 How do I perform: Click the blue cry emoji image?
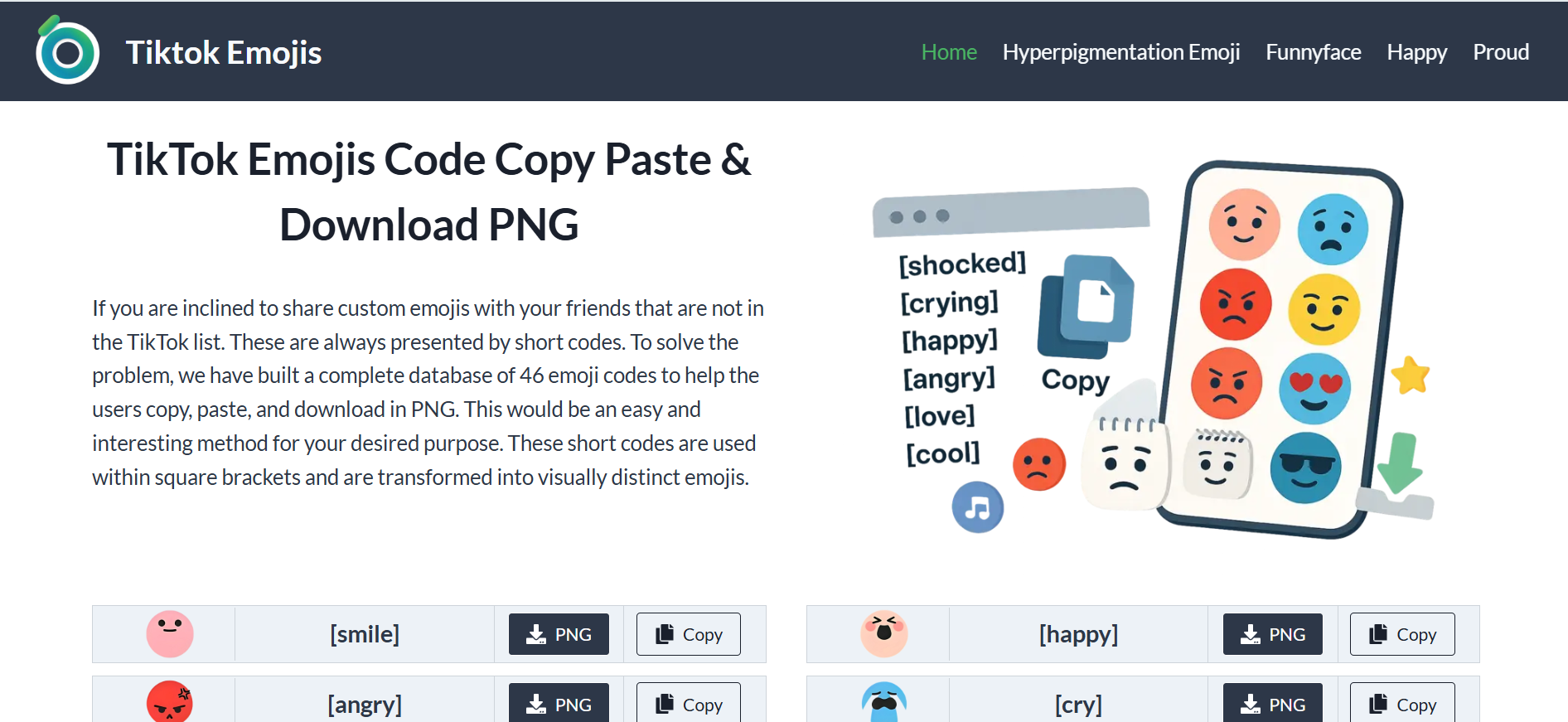click(x=883, y=702)
